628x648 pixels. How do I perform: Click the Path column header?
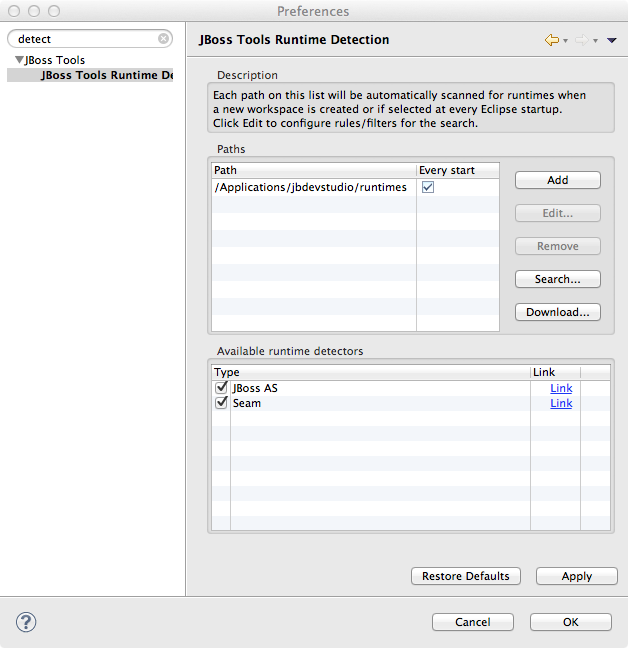pos(314,170)
